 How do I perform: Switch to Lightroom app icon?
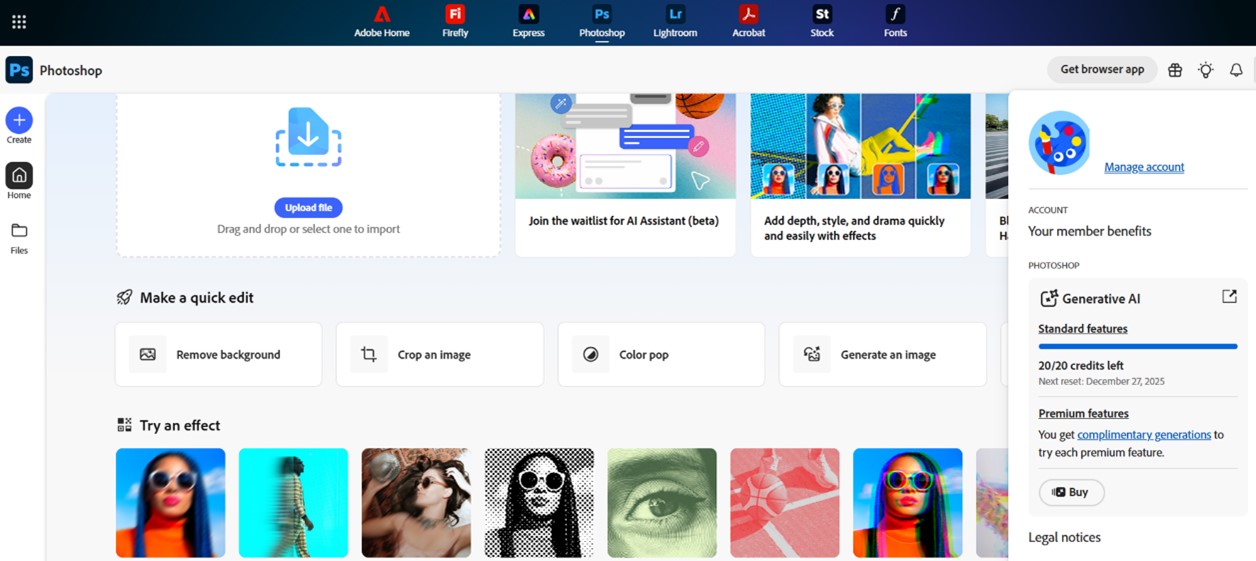point(675,15)
